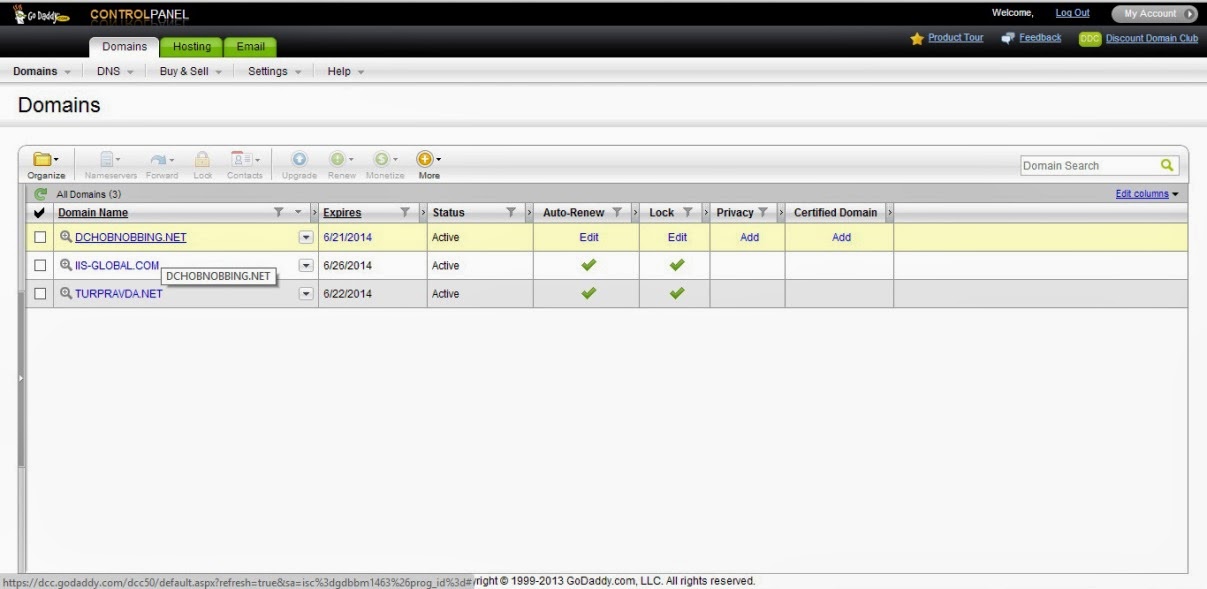Click the Forward toolbar icon
Image resolution: width=1207 pixels, height=589 pixels.
click(161, 160)
